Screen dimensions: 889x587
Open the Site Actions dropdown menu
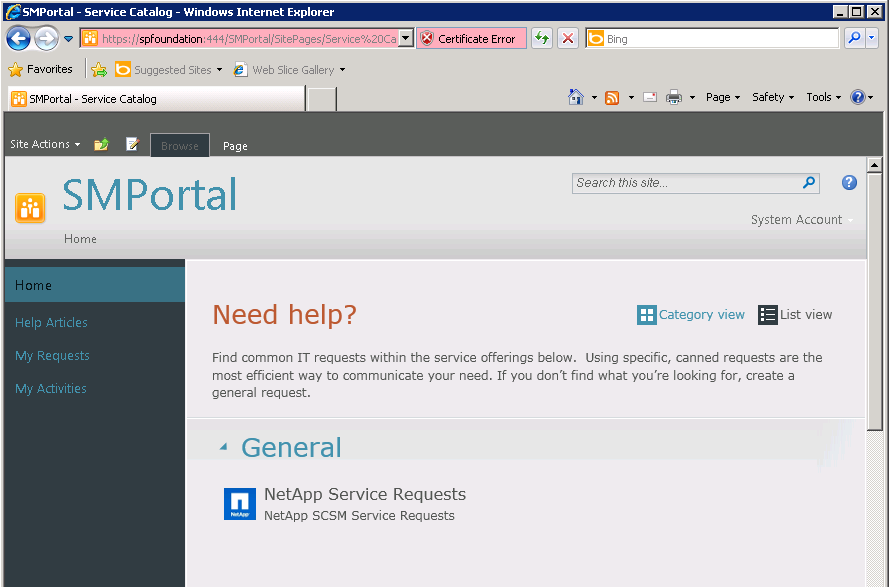pyautogui.click(x=45, y=145)
